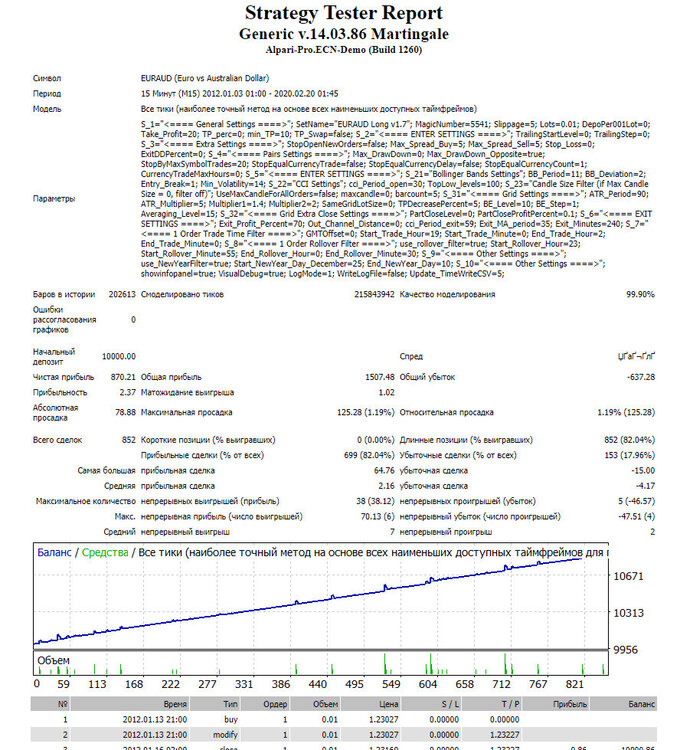680x750 pixels.
Task: Select initial deposit '10000.00'
Action: point(119,356)
